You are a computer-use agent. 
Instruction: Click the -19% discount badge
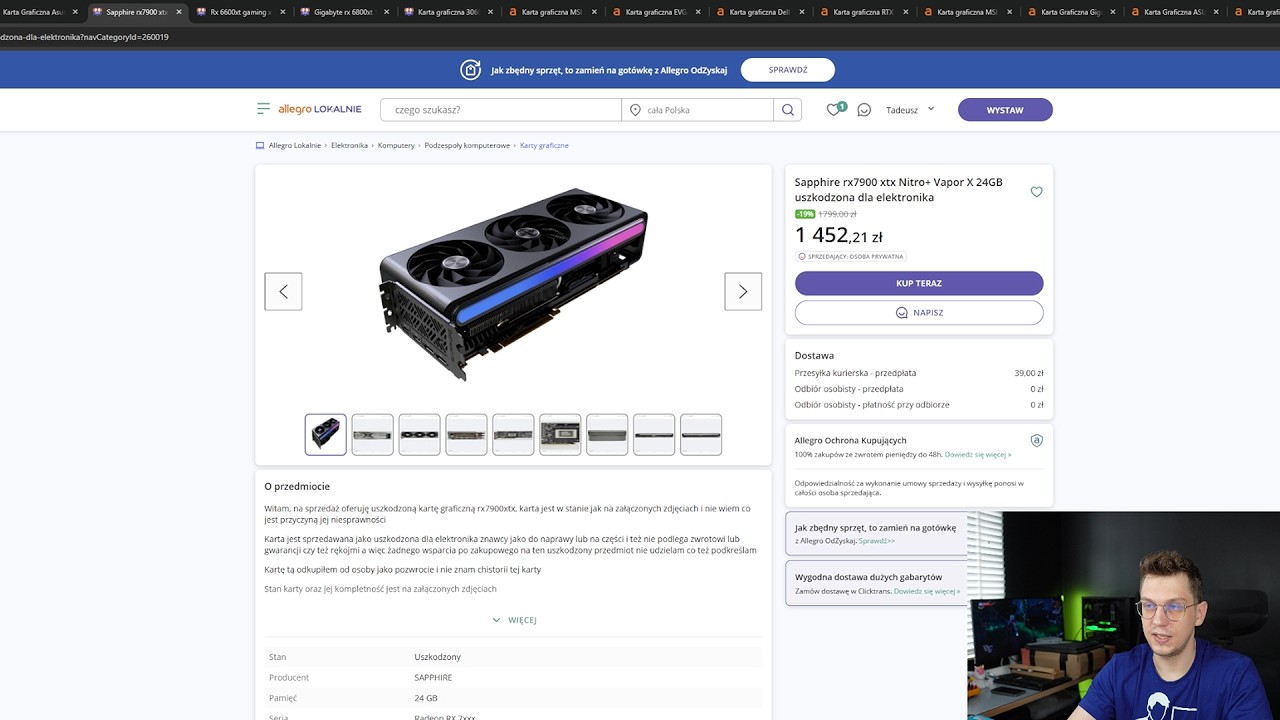[805, 214]
